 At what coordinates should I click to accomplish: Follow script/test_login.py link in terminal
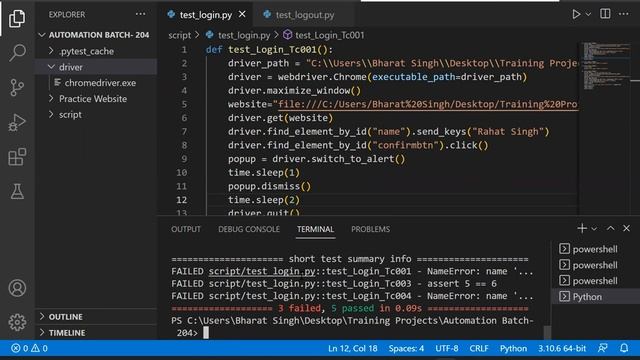click(x=262, y=271)
